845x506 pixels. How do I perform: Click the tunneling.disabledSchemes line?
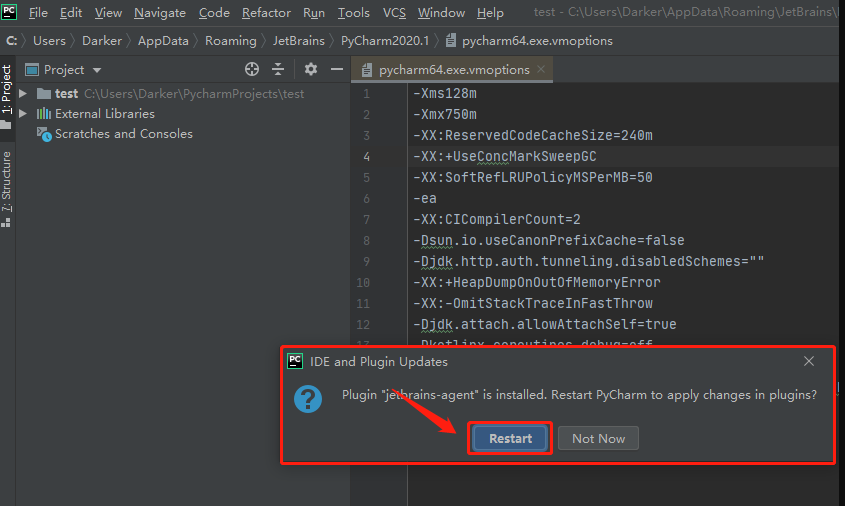(588, 261)
